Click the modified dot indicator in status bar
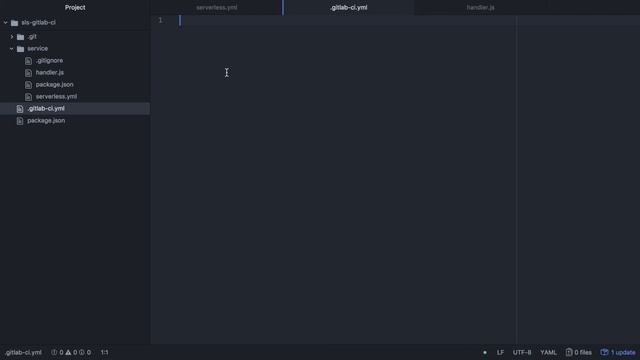640x360 pixels. coord(484,352)
